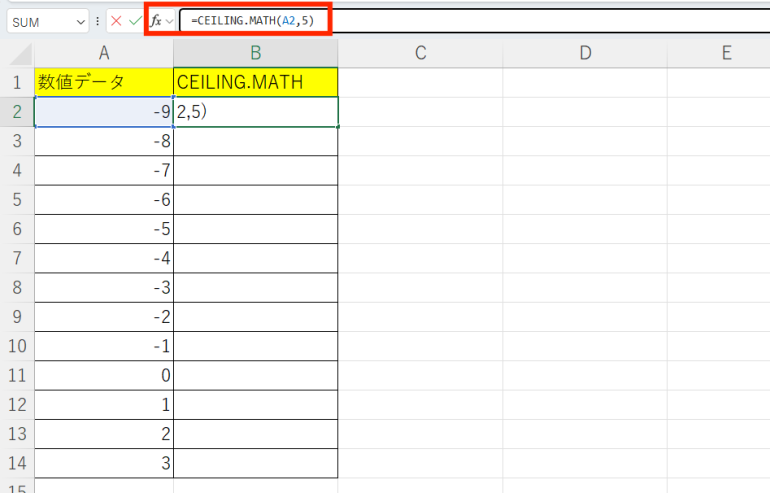Expand the chevron next to the fx icon

click(x=169, y=20)
